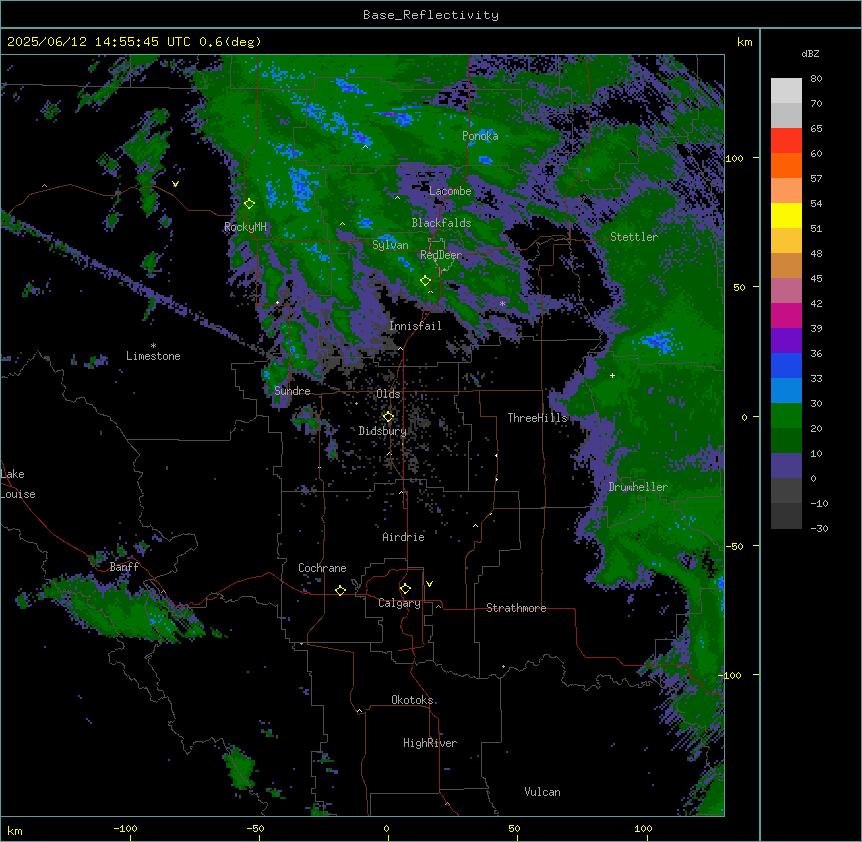
Task: Pick the orange 60 dBZ legend swatch
Action: (786, 165)
